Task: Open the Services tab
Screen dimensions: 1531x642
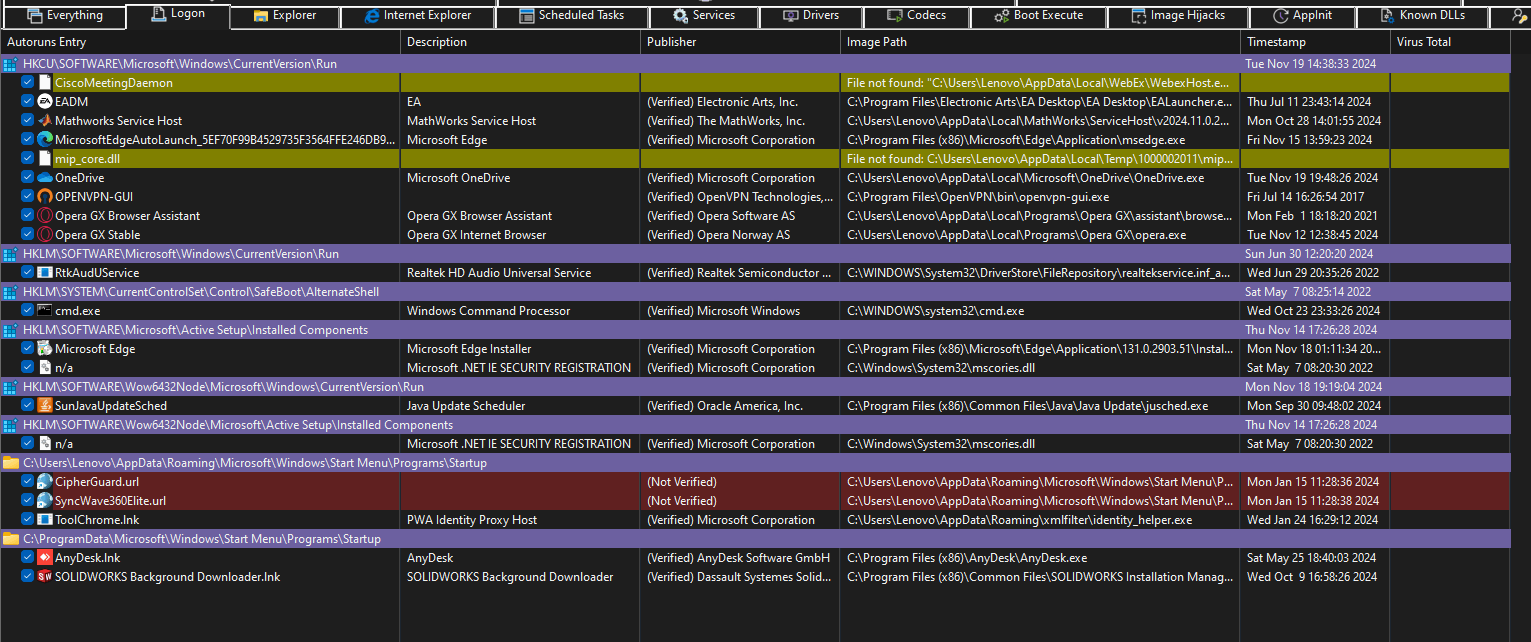Action: [703, 16]
